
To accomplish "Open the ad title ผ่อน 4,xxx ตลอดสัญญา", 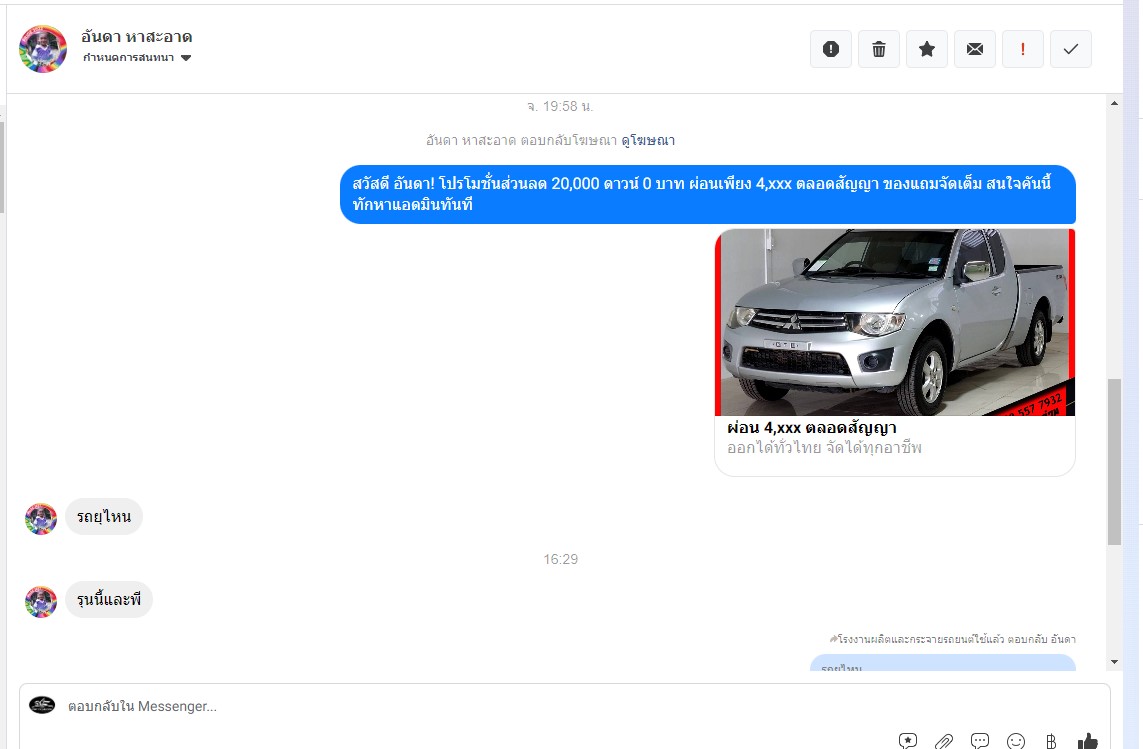I will 811,427.
